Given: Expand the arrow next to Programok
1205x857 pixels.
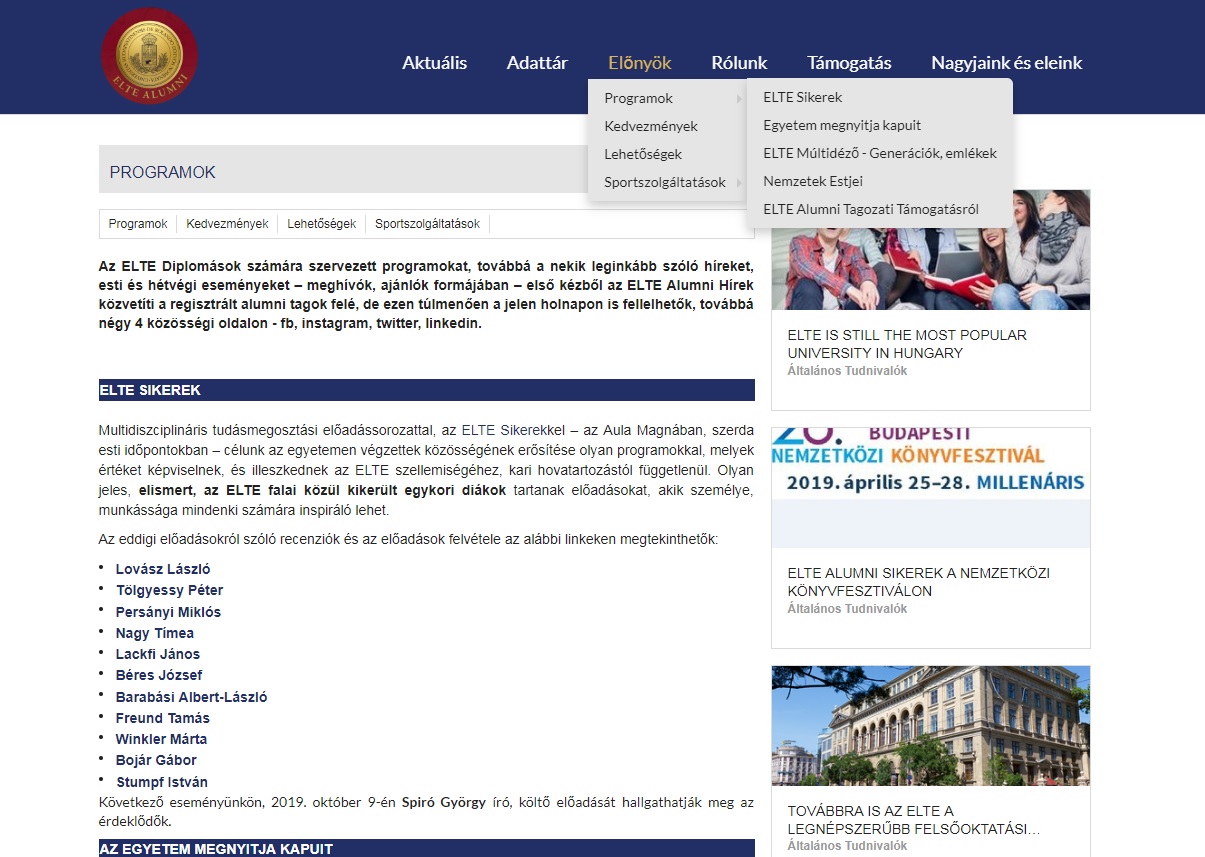Looking at the screenshot, I should (739, 98).
